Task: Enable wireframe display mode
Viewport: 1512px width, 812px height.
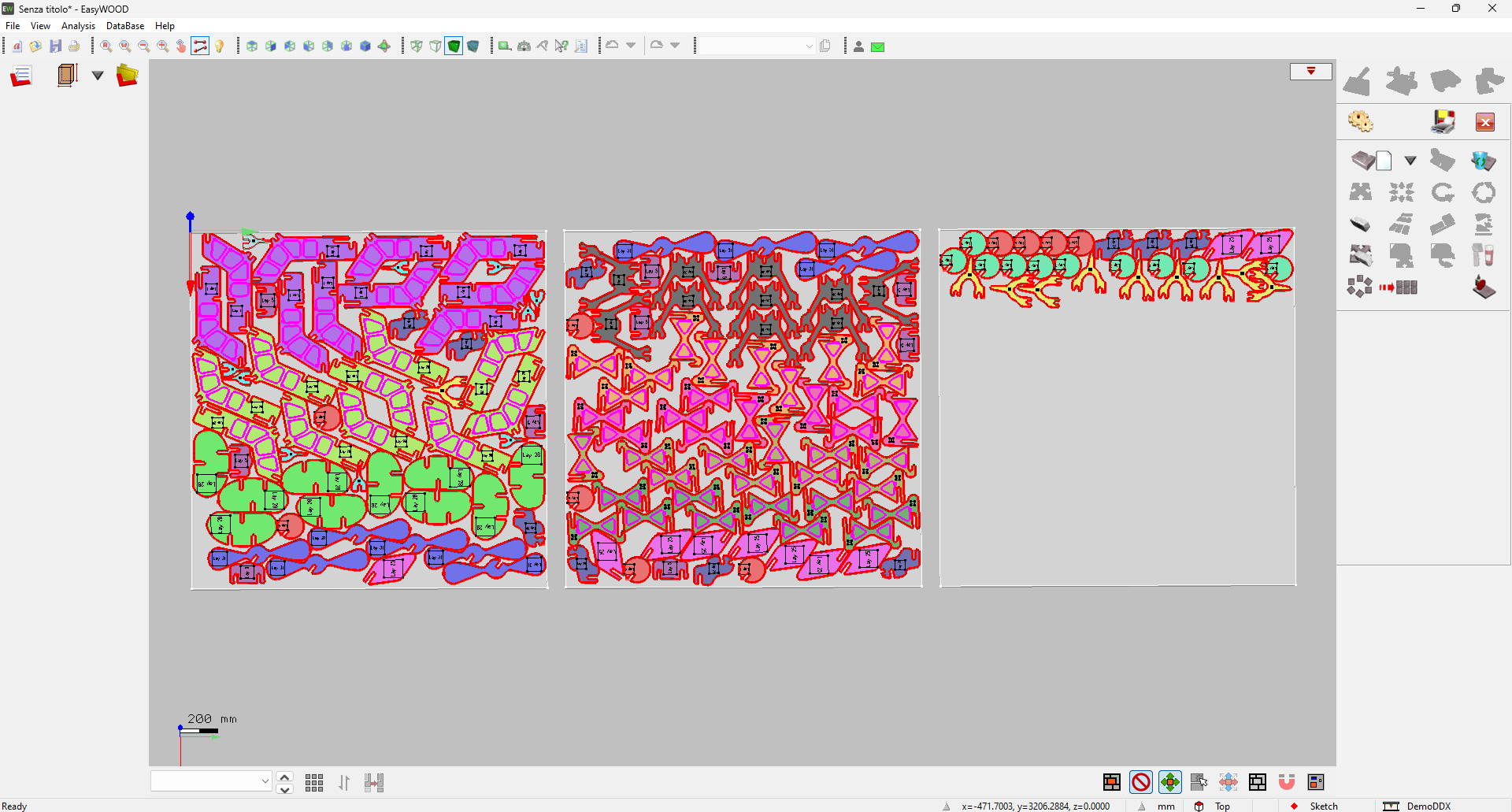Action: [417, 46]
